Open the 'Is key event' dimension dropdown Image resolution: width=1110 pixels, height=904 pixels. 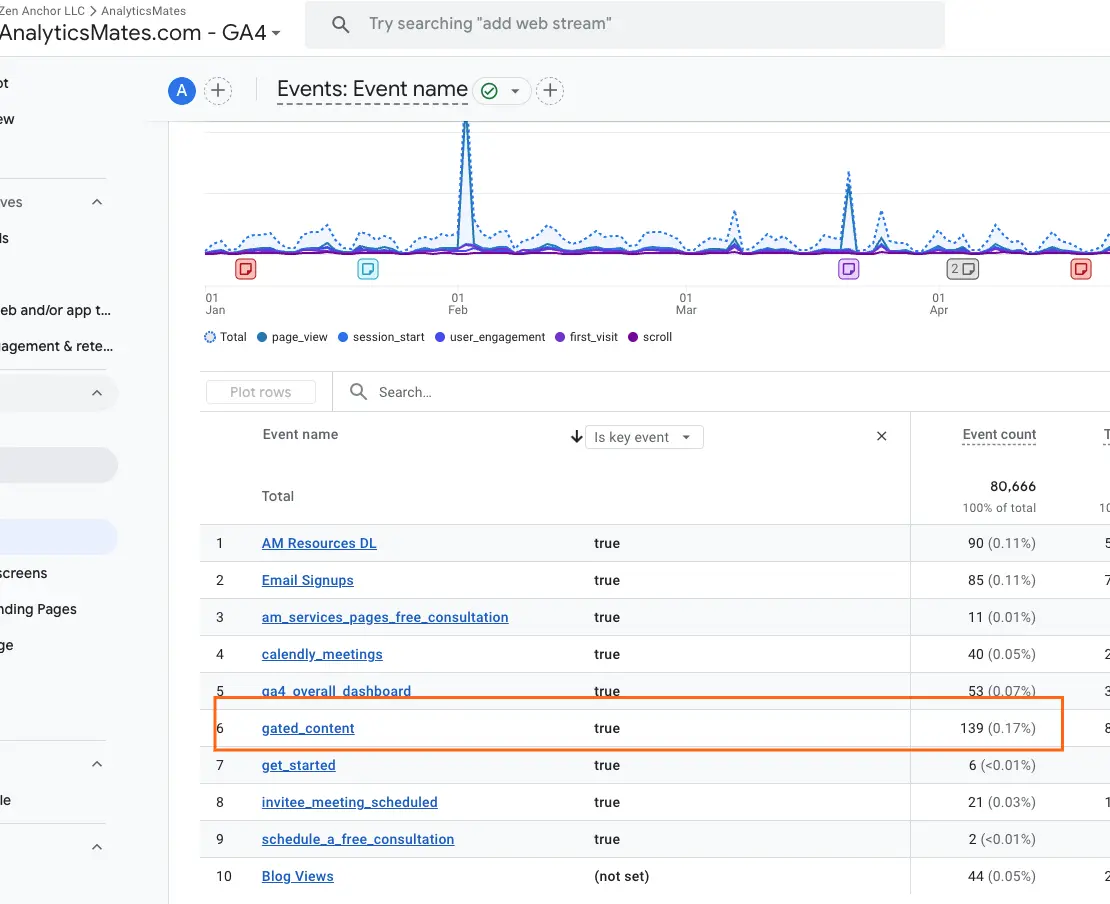click(644, 437)
